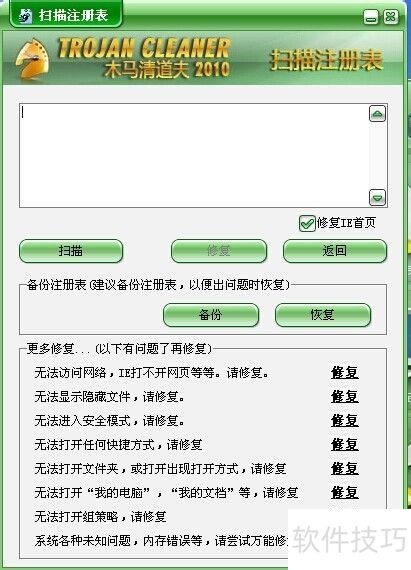Restore registry with 恢复 button
Viewport: 411px width, 570px height.
[x=323, y=315]
